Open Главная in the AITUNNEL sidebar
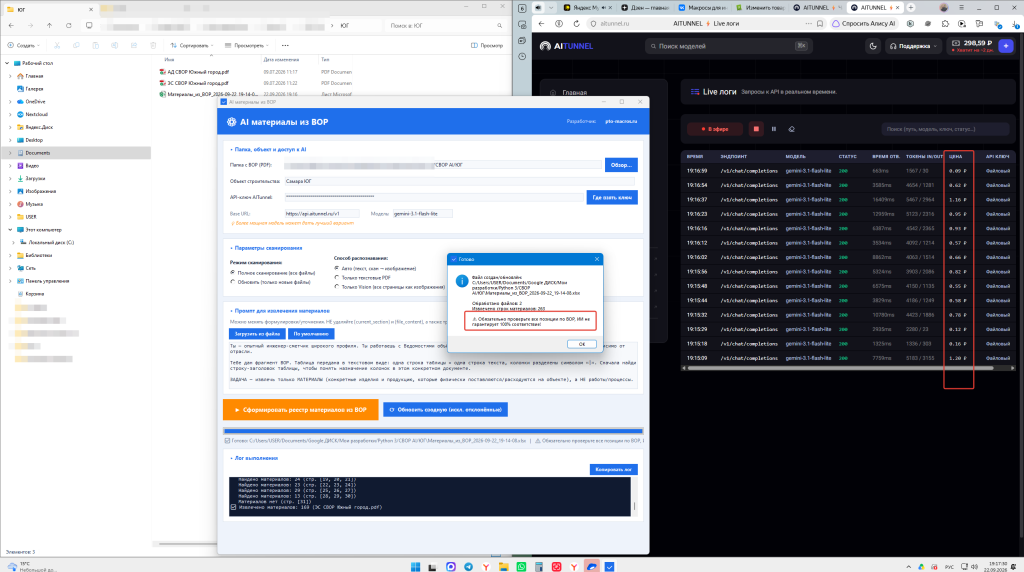1024x572 pixels. tap(575, 93)
